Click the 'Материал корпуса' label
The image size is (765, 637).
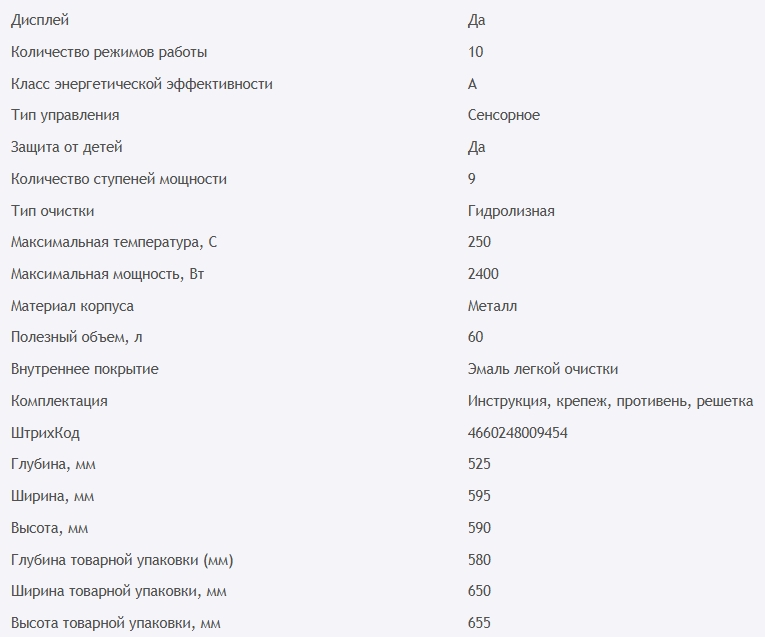(72, 306)
